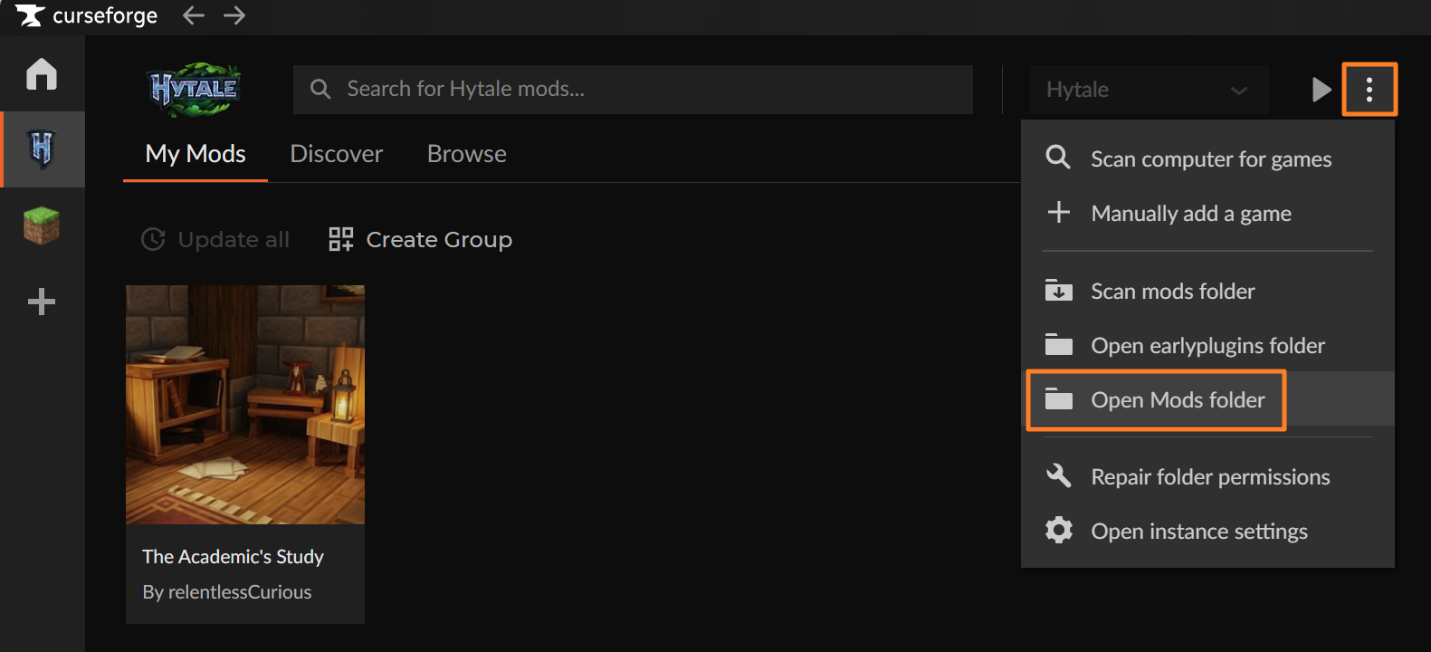Screen dimensions: 1431x652
Task: Select Scan mods folder menu entry
Action: tap(1208, 291)
